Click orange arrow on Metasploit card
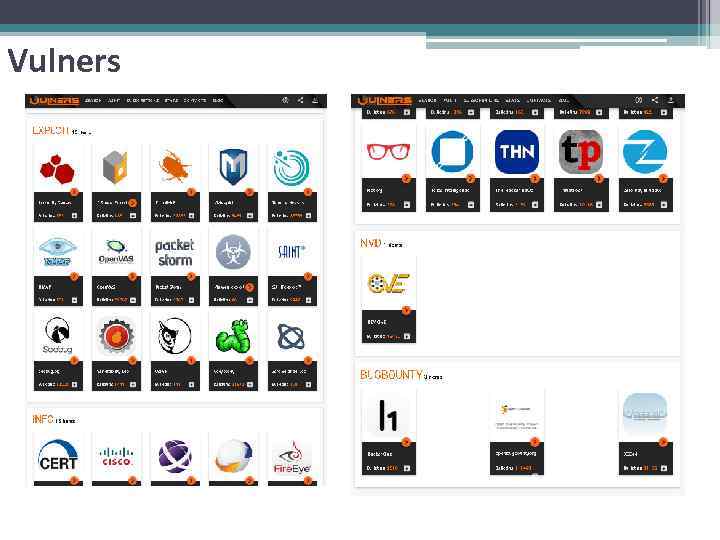 pos(249,192)
